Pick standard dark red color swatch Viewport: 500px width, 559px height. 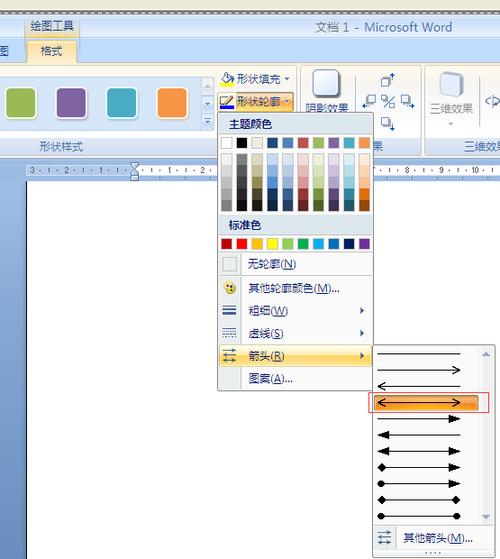click(226, 244)
